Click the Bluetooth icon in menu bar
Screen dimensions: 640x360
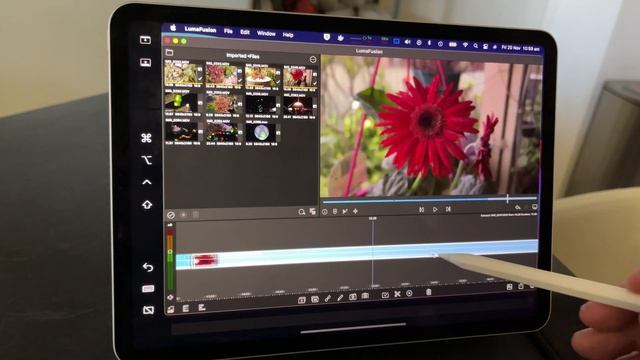(429, 43)
